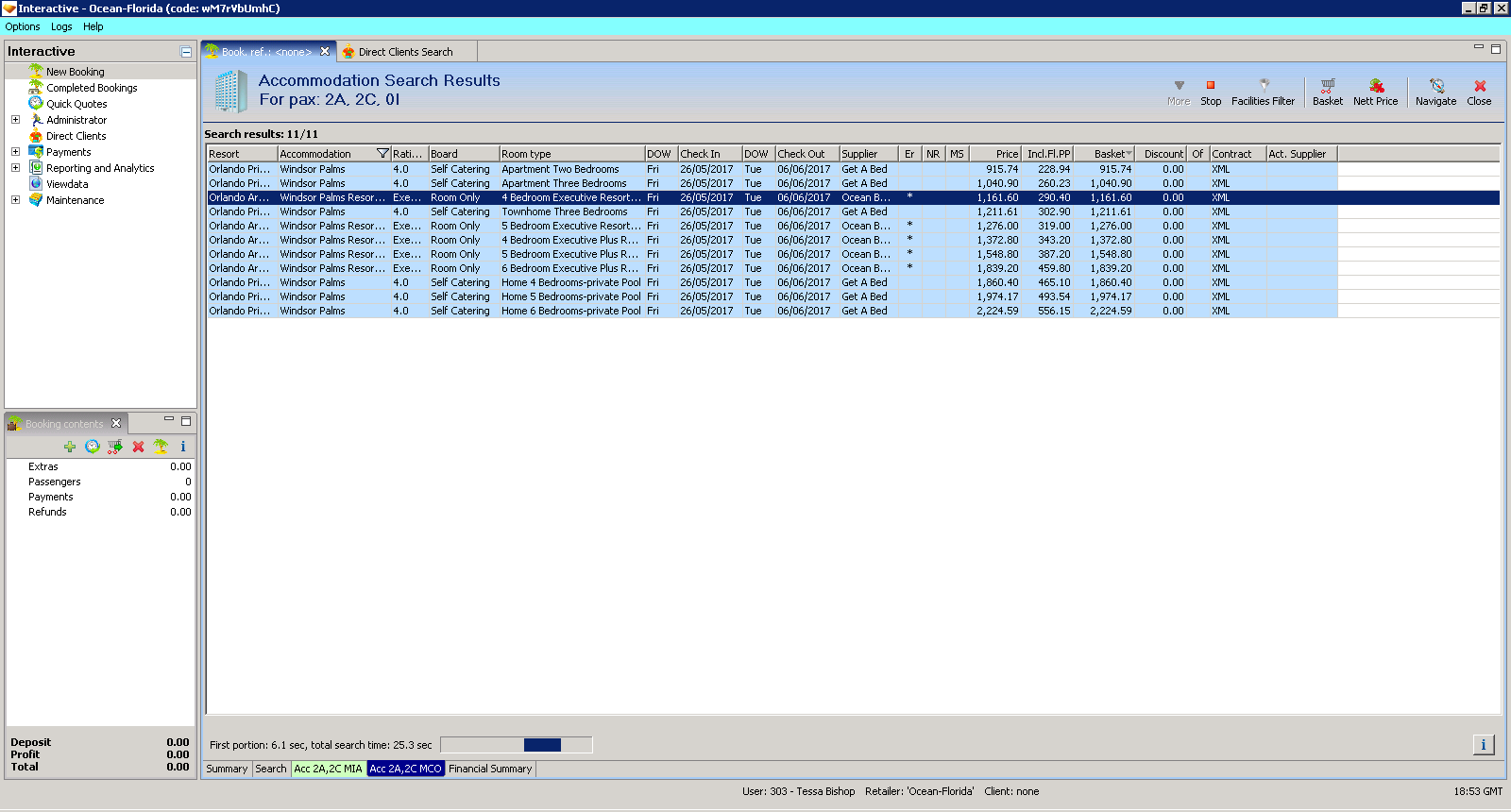Open Viewdata tree item

coord(67,184)
